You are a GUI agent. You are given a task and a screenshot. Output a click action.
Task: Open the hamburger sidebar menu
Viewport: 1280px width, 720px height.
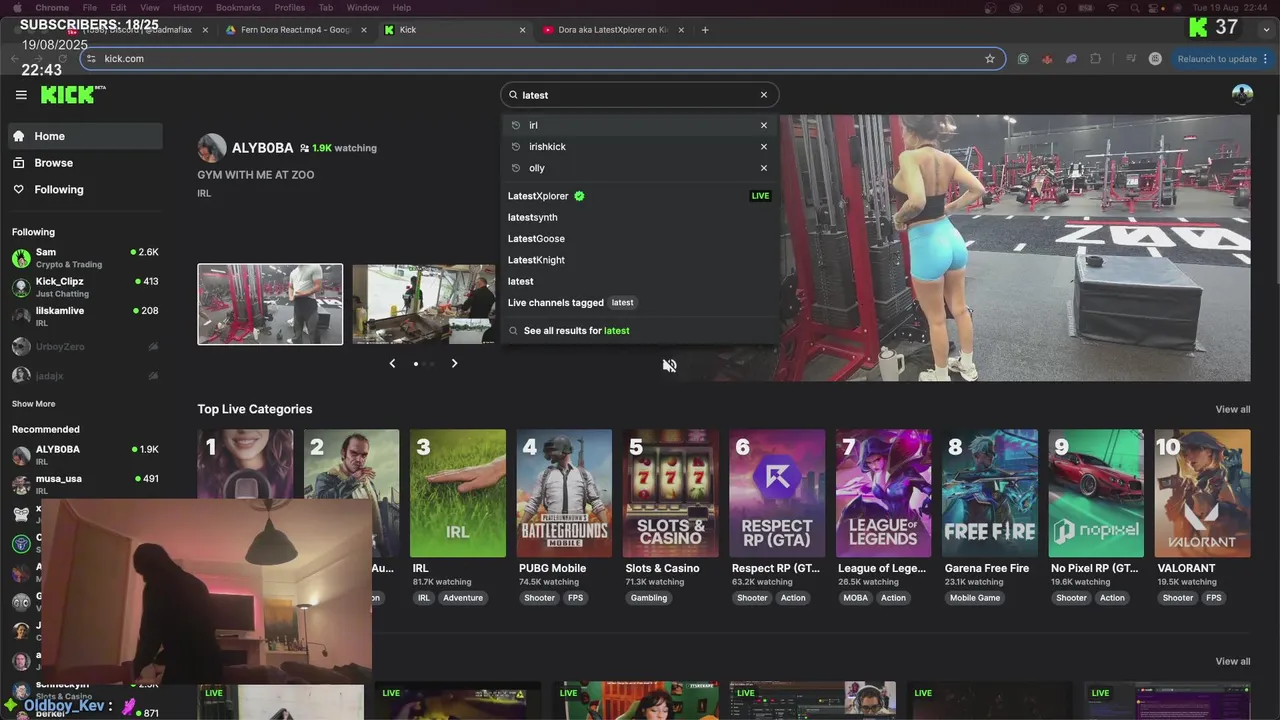[21, 95]
